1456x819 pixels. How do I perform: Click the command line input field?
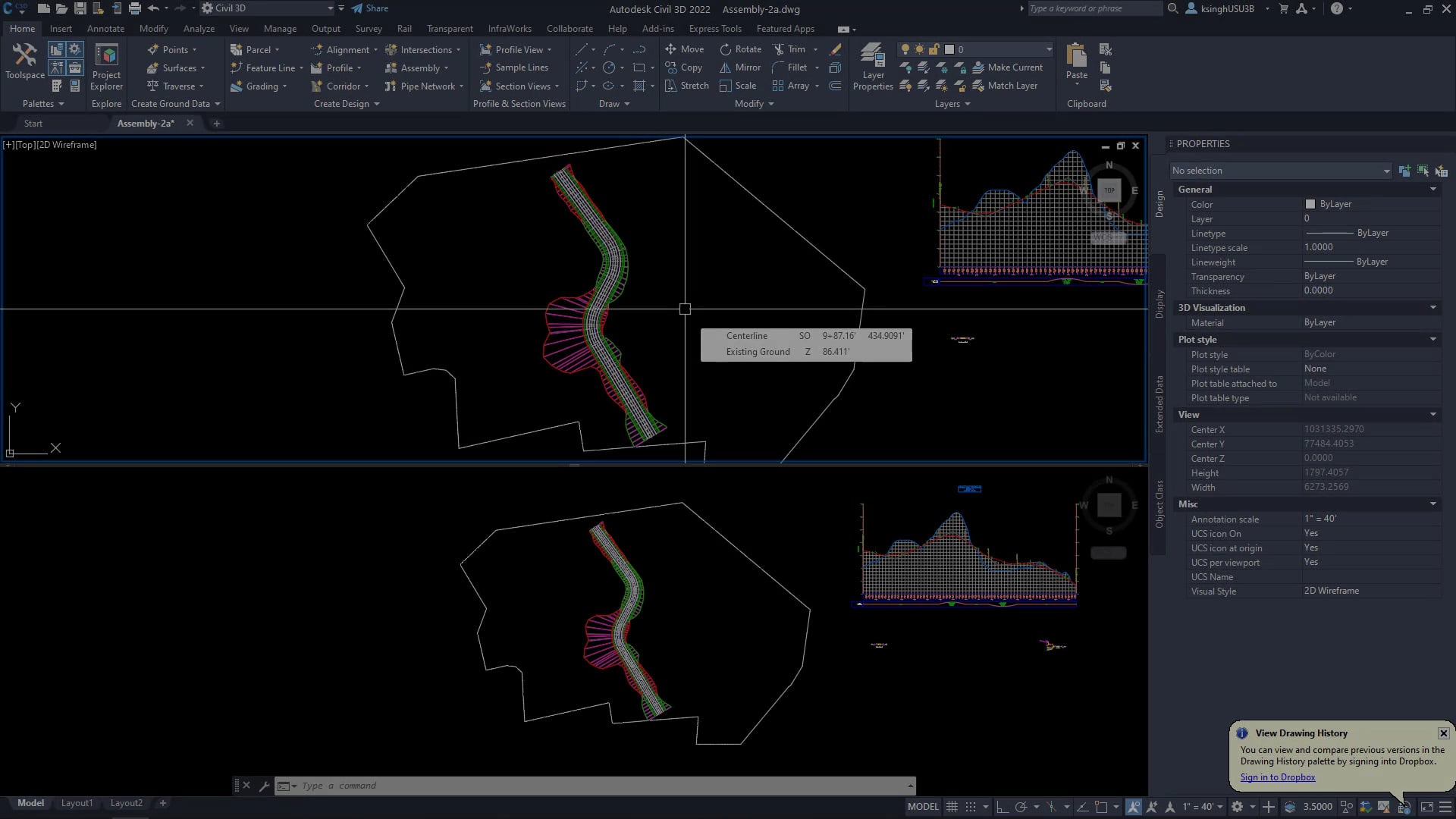point(599,786)
